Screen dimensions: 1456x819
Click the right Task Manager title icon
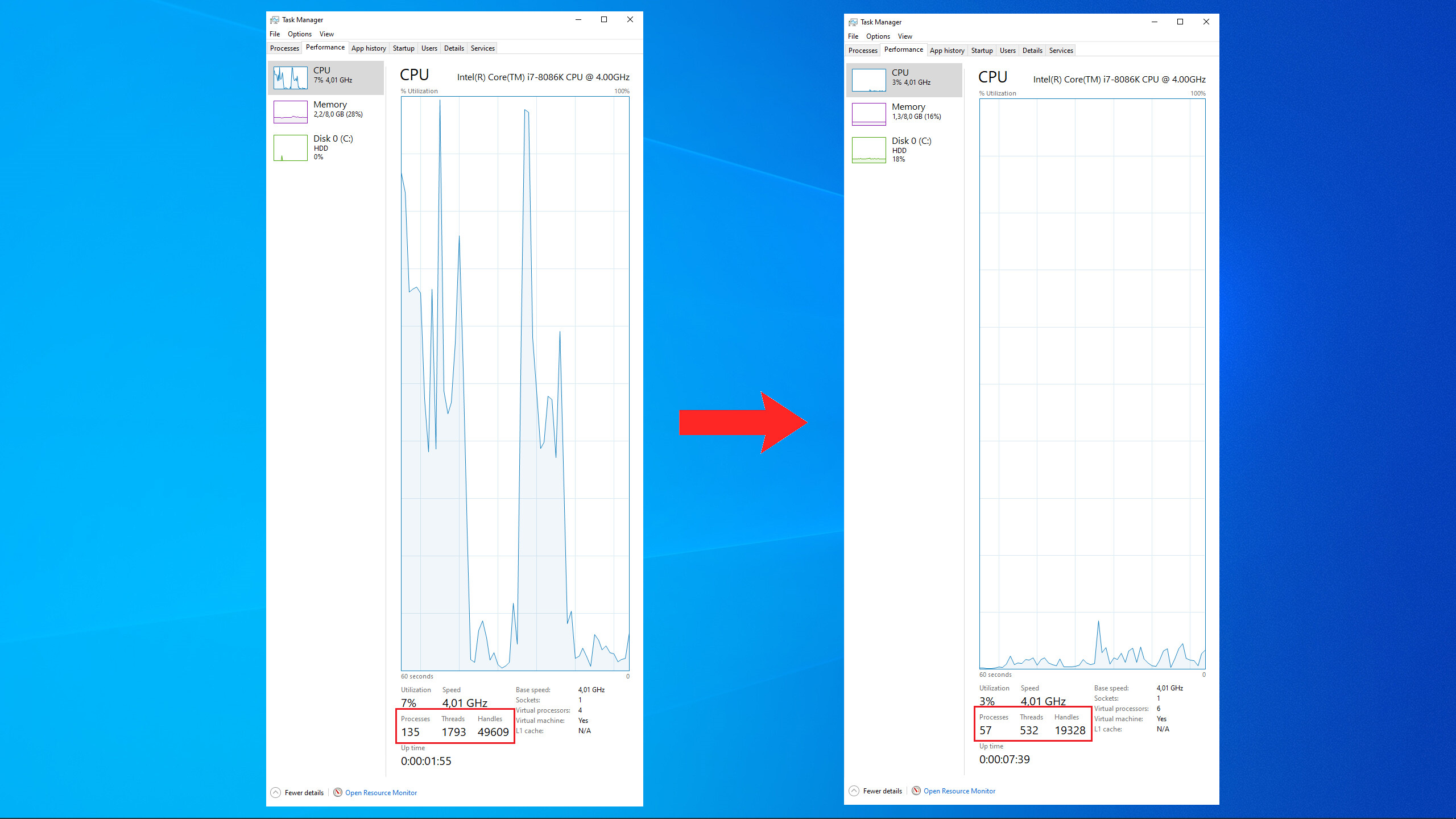pyautogui.click(x=853, y=22)
